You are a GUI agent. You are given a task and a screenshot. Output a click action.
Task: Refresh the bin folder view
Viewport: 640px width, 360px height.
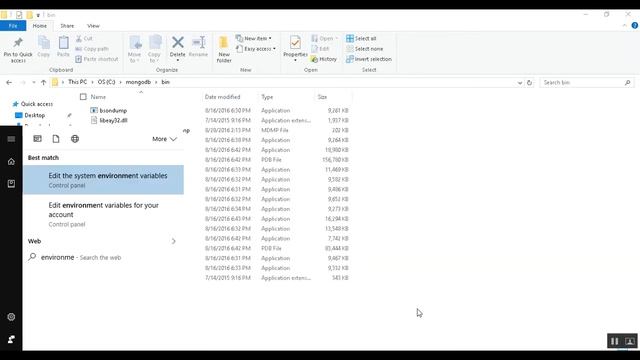(x=529, y=82)
